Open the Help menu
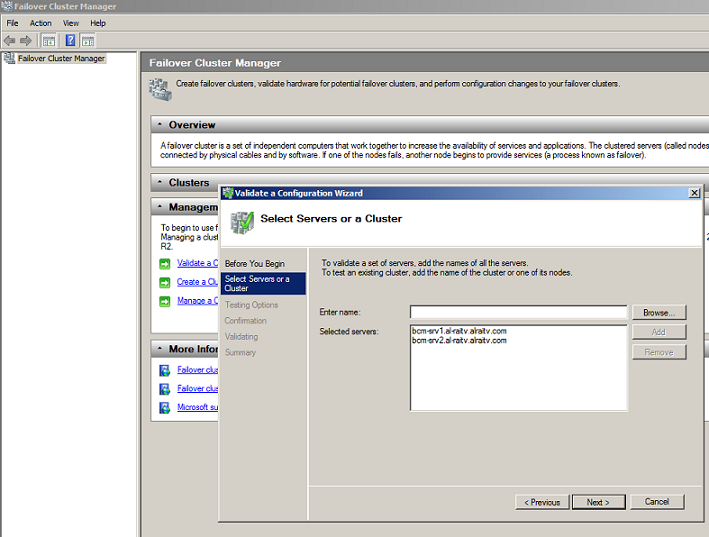The height and width of the screenshot is (537, 709). pos(98,23)
